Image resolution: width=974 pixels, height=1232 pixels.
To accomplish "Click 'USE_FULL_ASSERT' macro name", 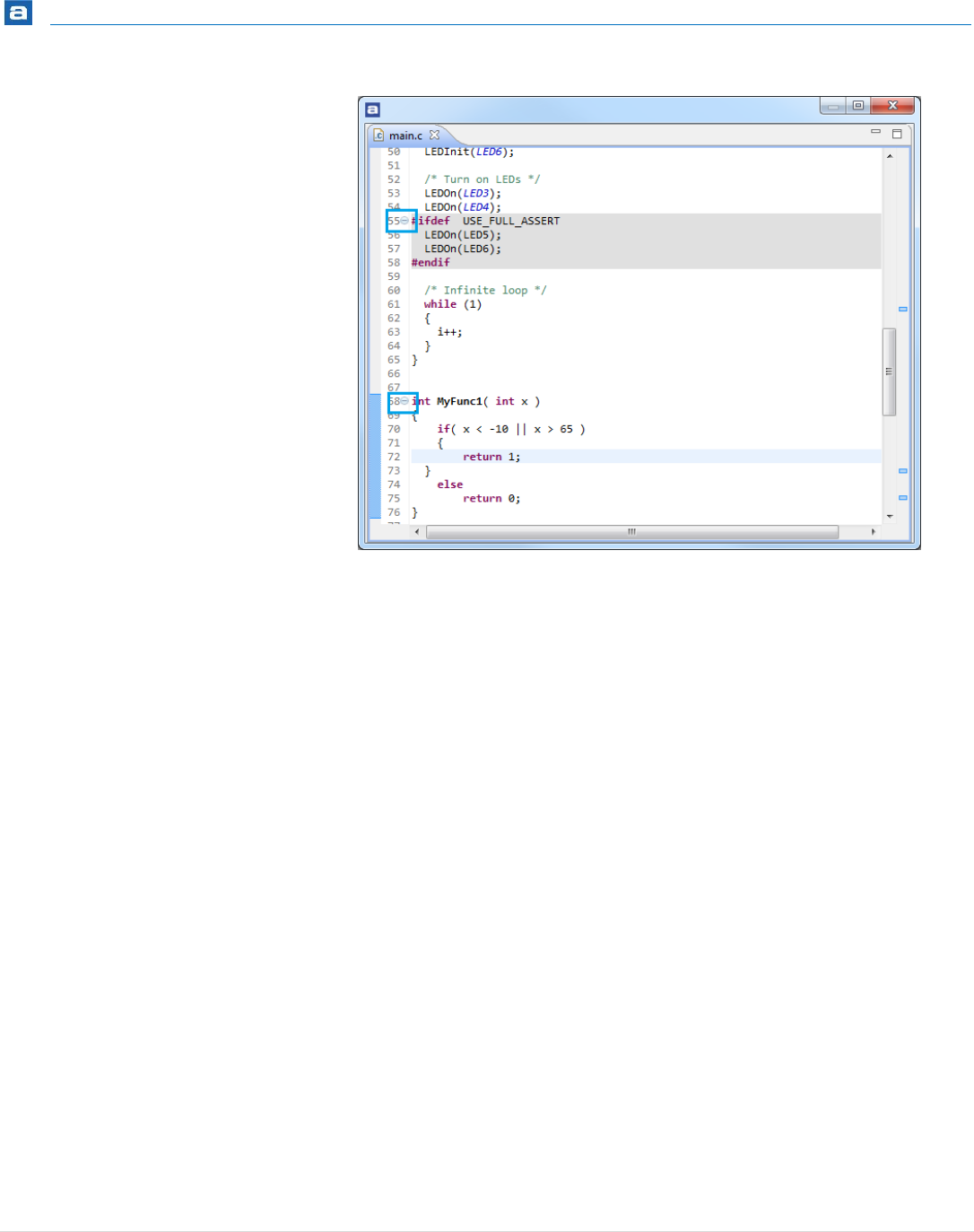I will [511, 221].
